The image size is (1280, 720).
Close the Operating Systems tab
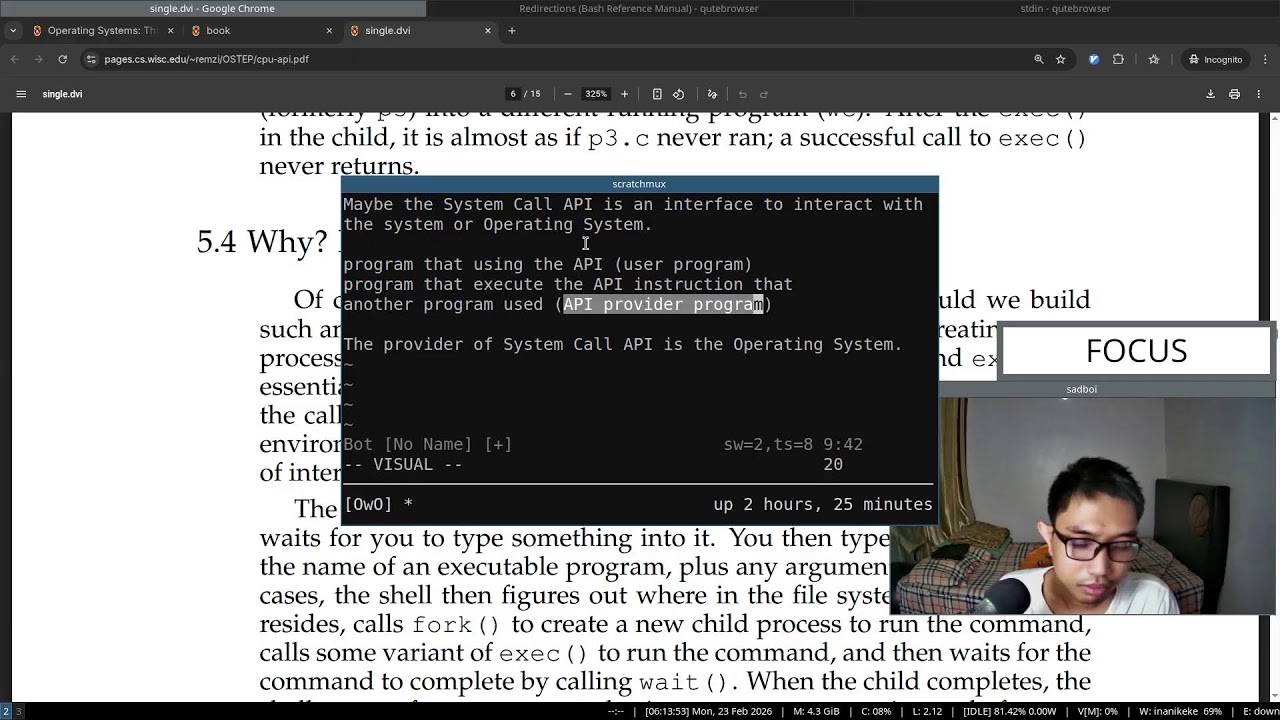pyautogui.click(x=170, y=31)
